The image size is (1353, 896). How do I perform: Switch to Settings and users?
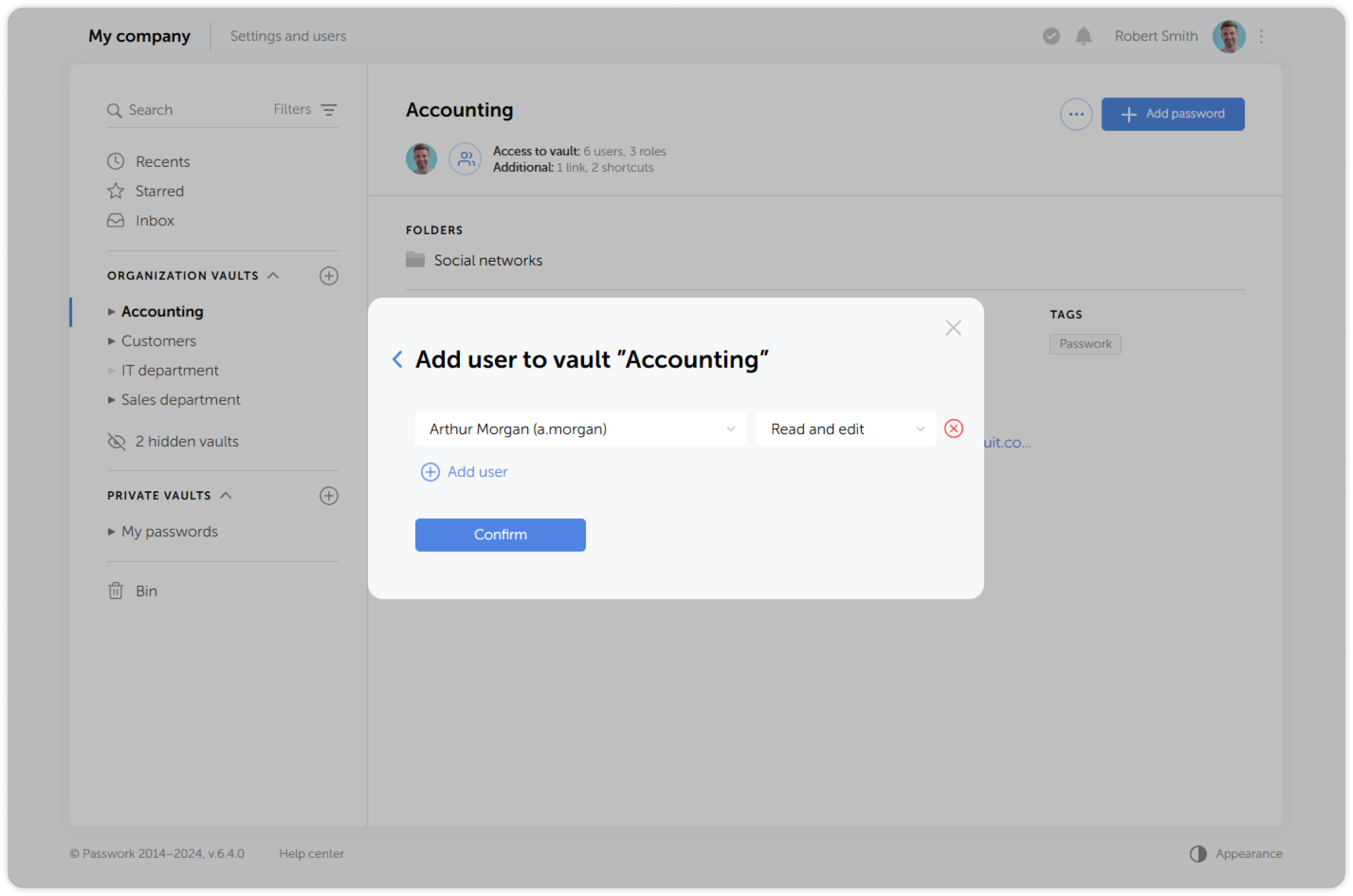pos(288,36)
